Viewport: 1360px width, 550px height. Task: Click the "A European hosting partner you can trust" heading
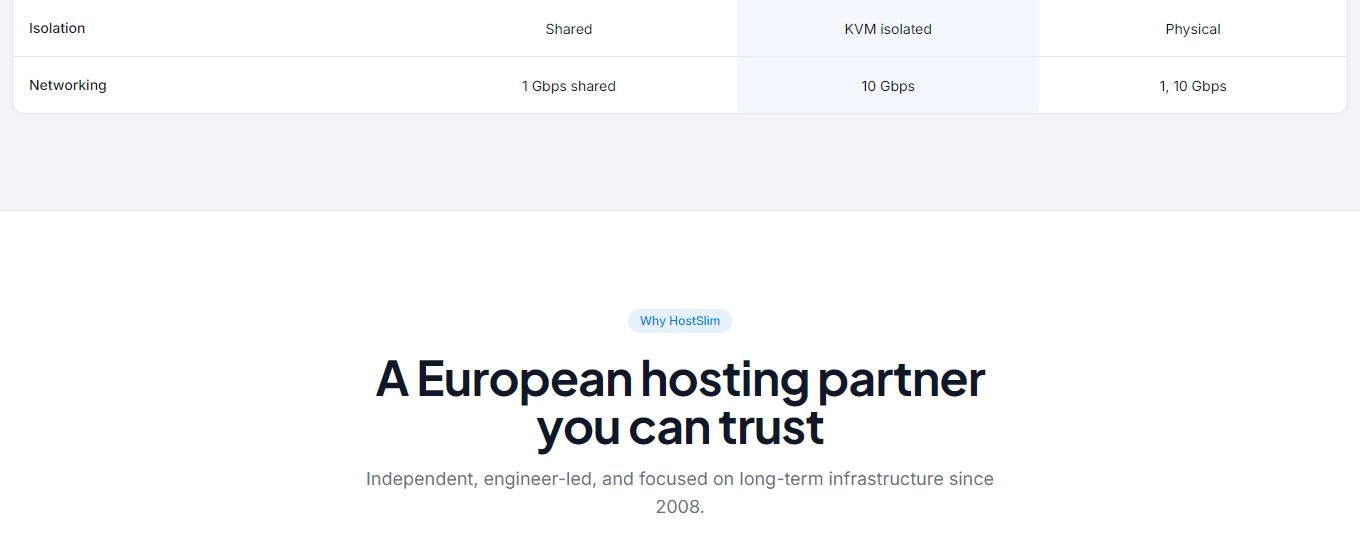pyautogui.click(x=680, y=403)
